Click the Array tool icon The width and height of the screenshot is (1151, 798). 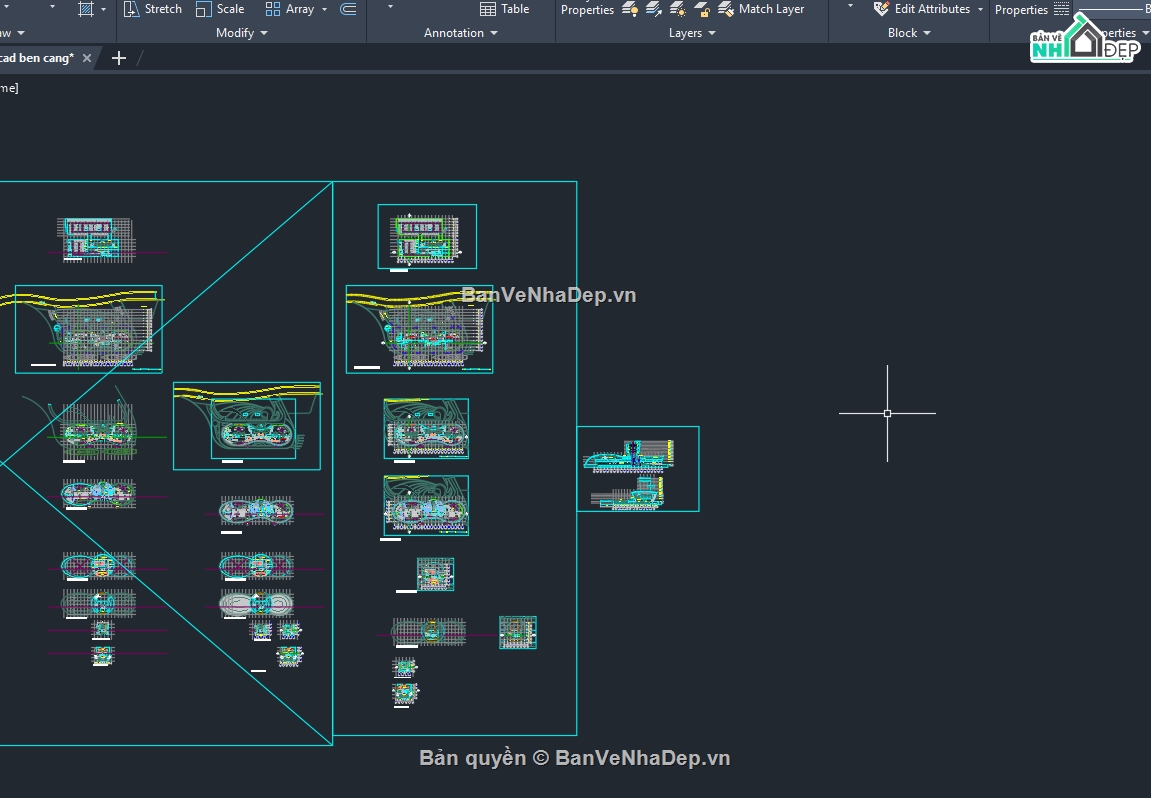[x=272, y=9]
